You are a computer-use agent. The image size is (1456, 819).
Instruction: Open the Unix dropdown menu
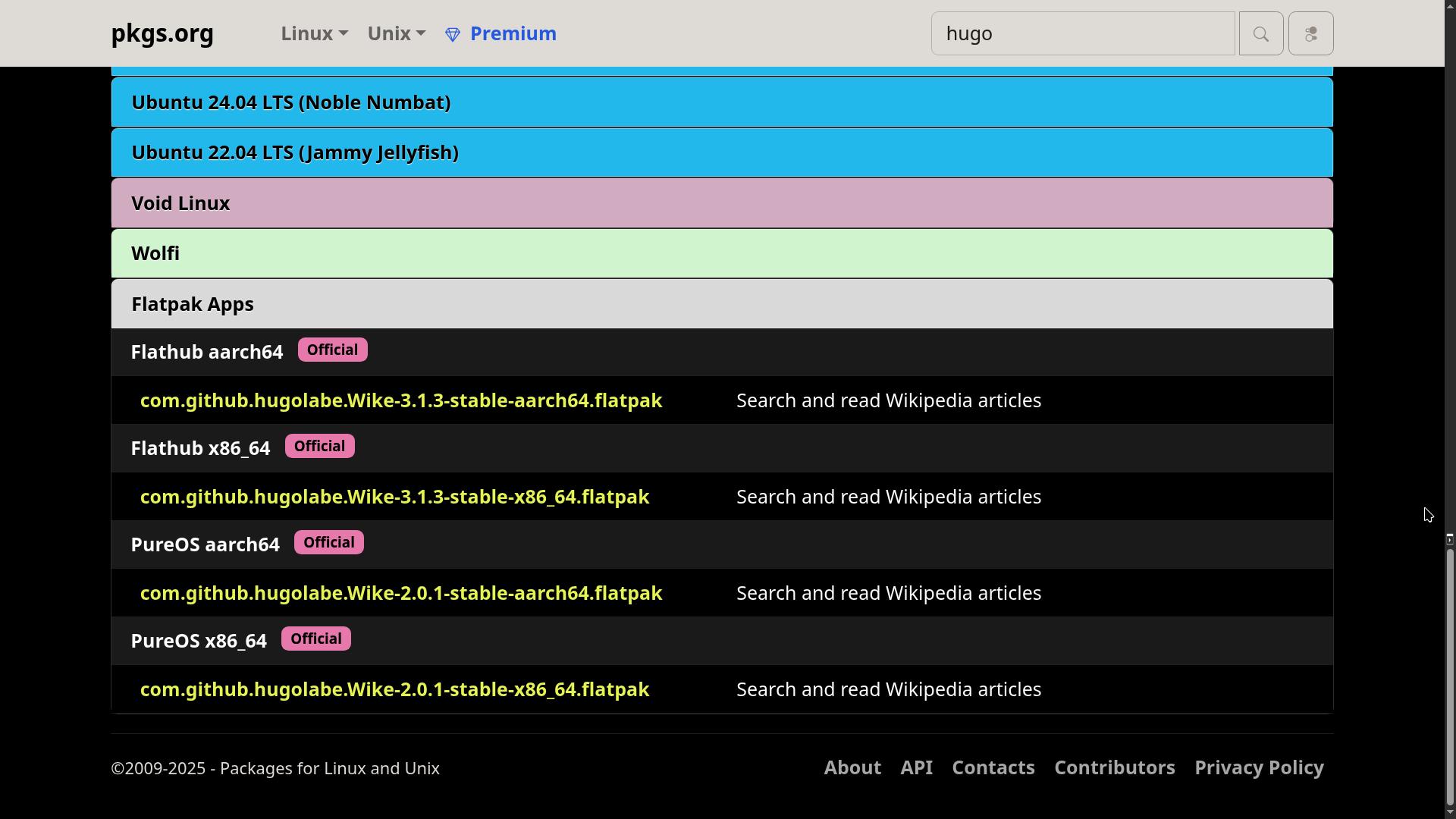[x=396, y=33]
